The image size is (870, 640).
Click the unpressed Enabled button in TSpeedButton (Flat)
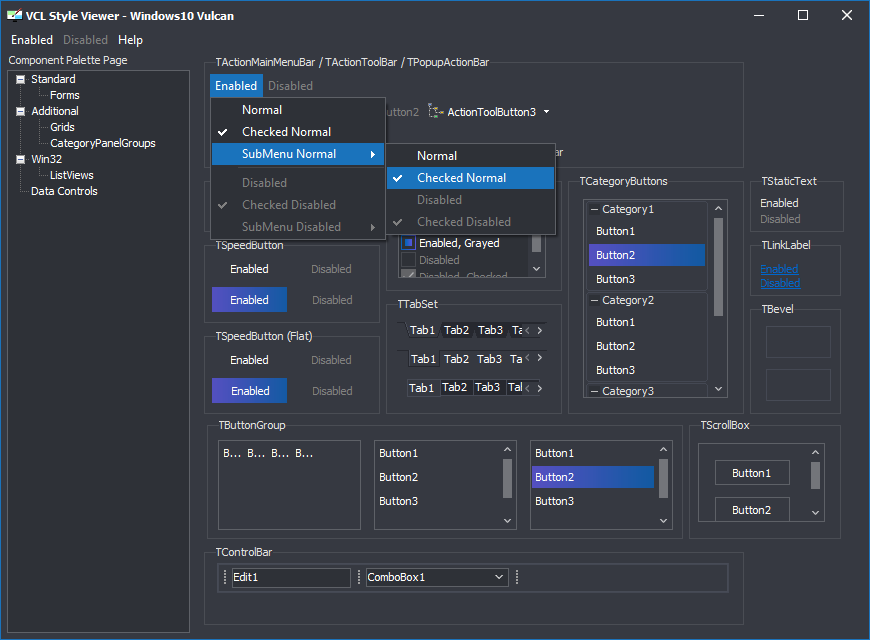[250, 360]
